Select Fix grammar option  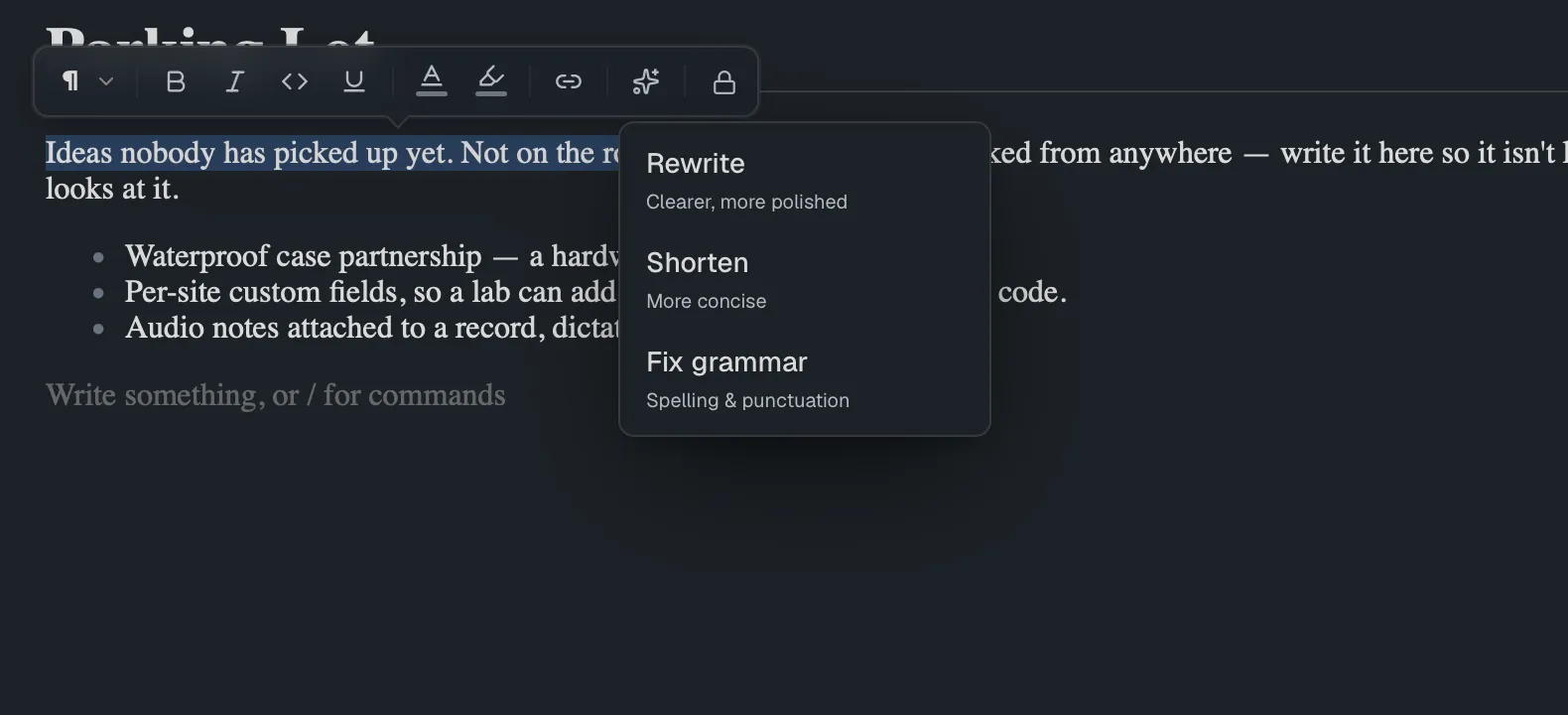[805, 379]
